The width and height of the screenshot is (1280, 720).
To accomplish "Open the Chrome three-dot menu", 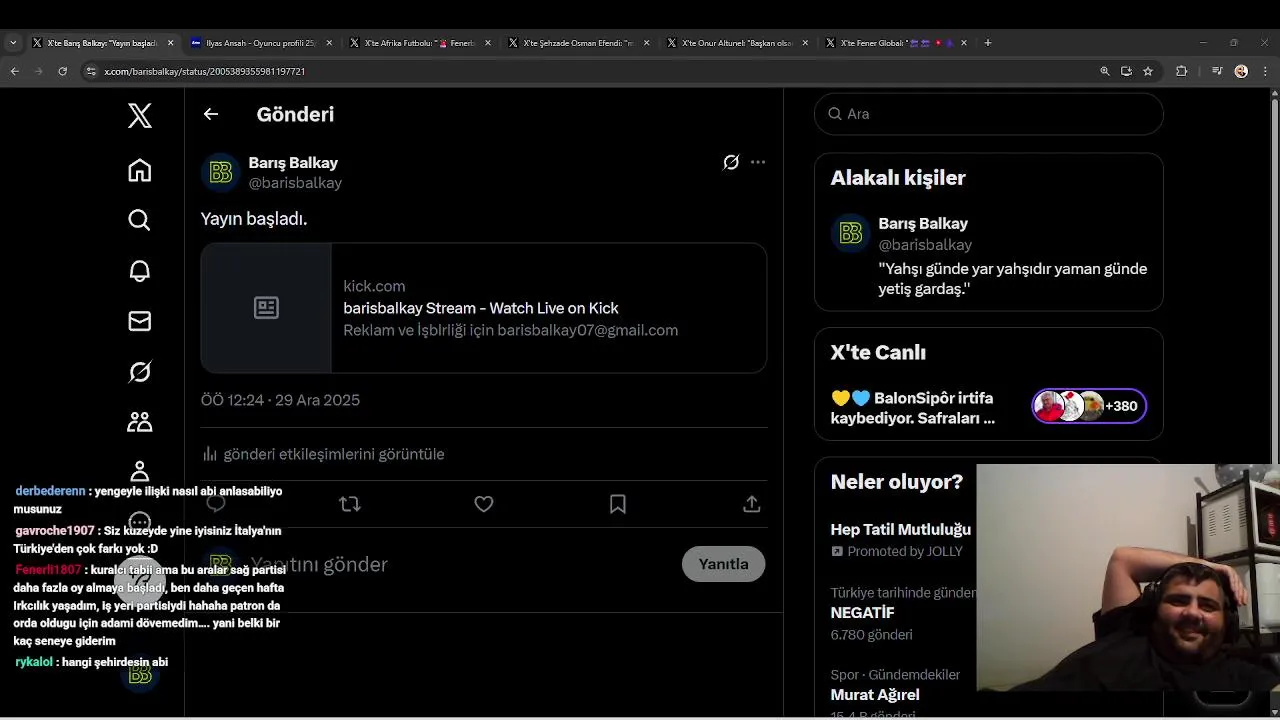I will click(1265, 71).
